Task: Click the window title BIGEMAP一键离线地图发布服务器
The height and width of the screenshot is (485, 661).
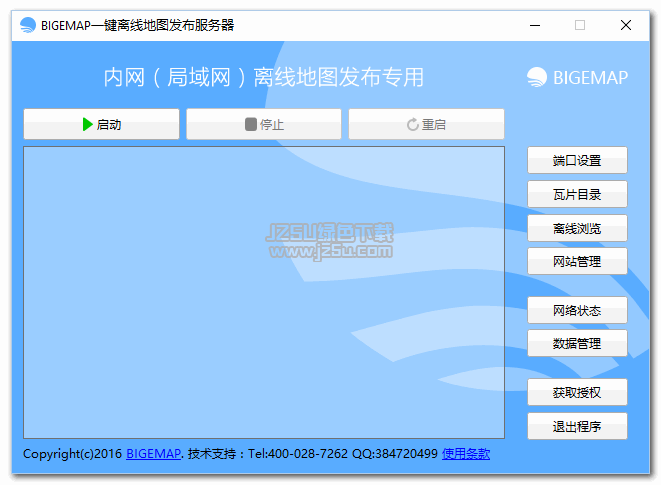Action: (x=137, y=25)
